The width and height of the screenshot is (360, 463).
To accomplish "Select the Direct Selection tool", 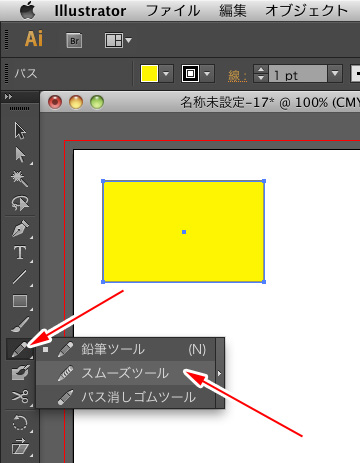I will 20,155.
